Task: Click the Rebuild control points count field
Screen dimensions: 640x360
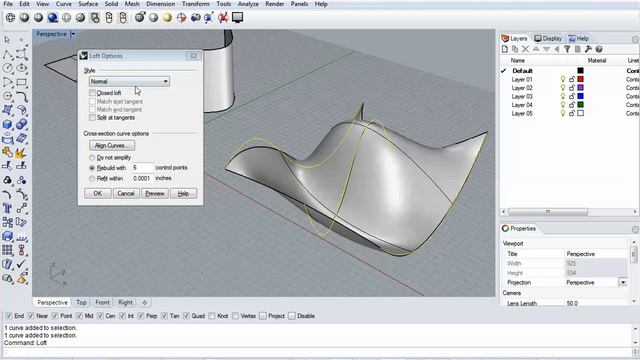Action: click(x=142, y=168)
